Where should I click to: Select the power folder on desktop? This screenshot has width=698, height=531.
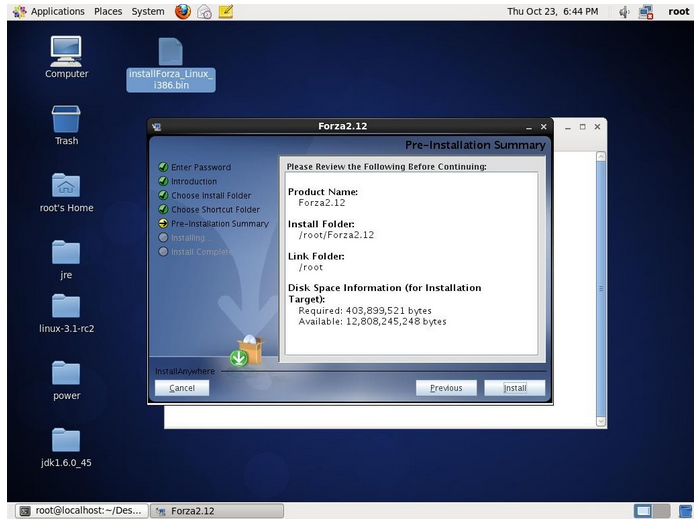66,381
